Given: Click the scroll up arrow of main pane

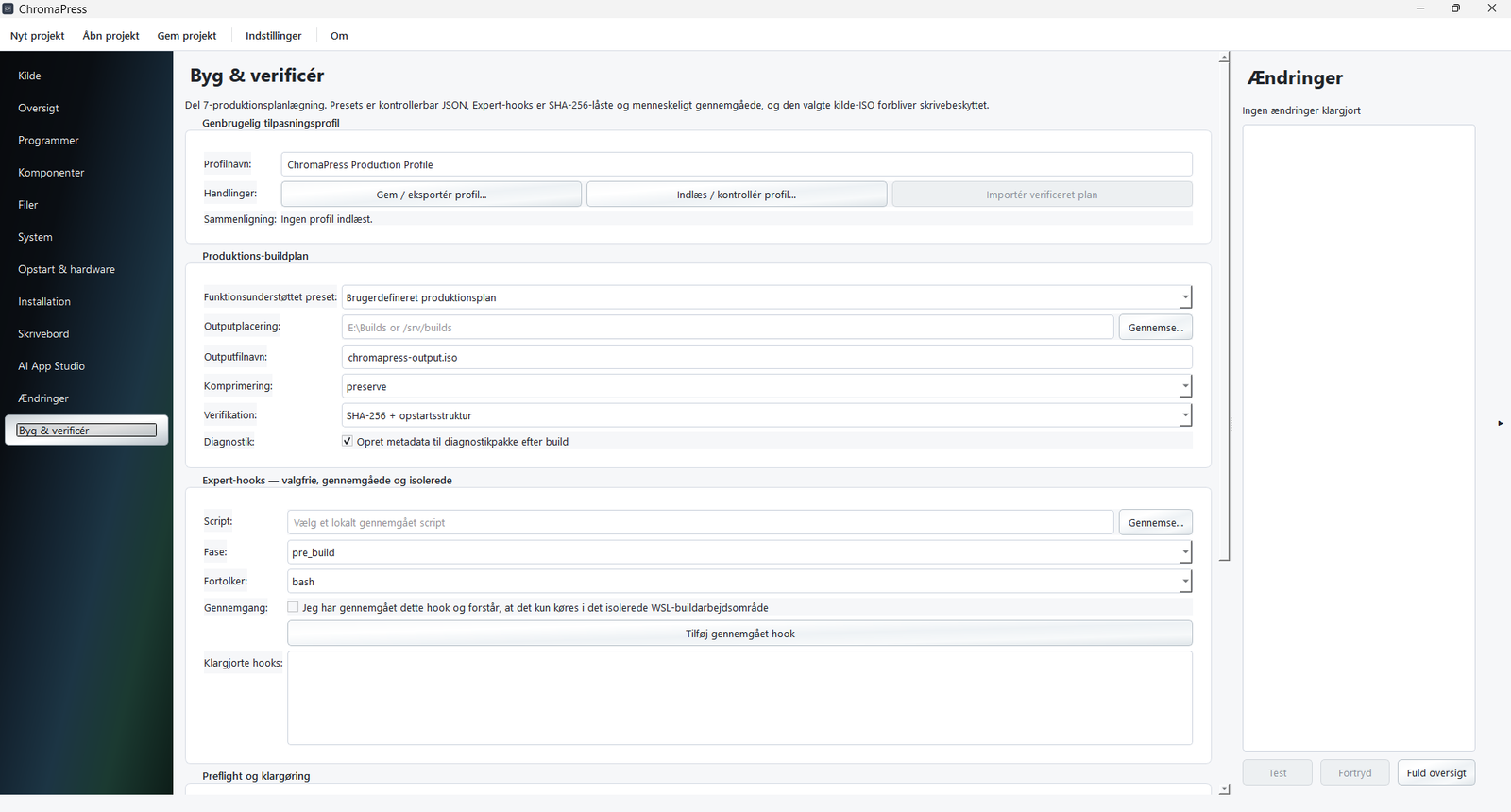Looking at the screenshot, I should click(1224, 58).
